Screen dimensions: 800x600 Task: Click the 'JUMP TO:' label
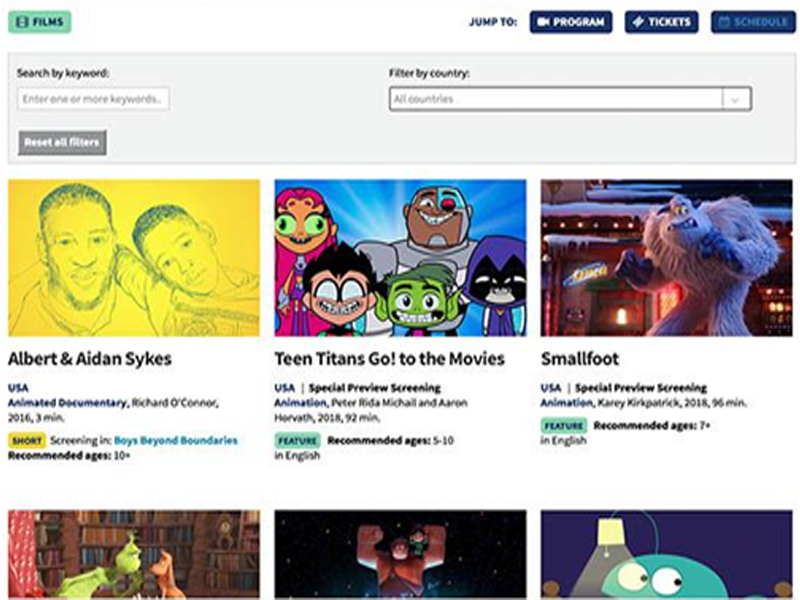[x=493, y=22]
